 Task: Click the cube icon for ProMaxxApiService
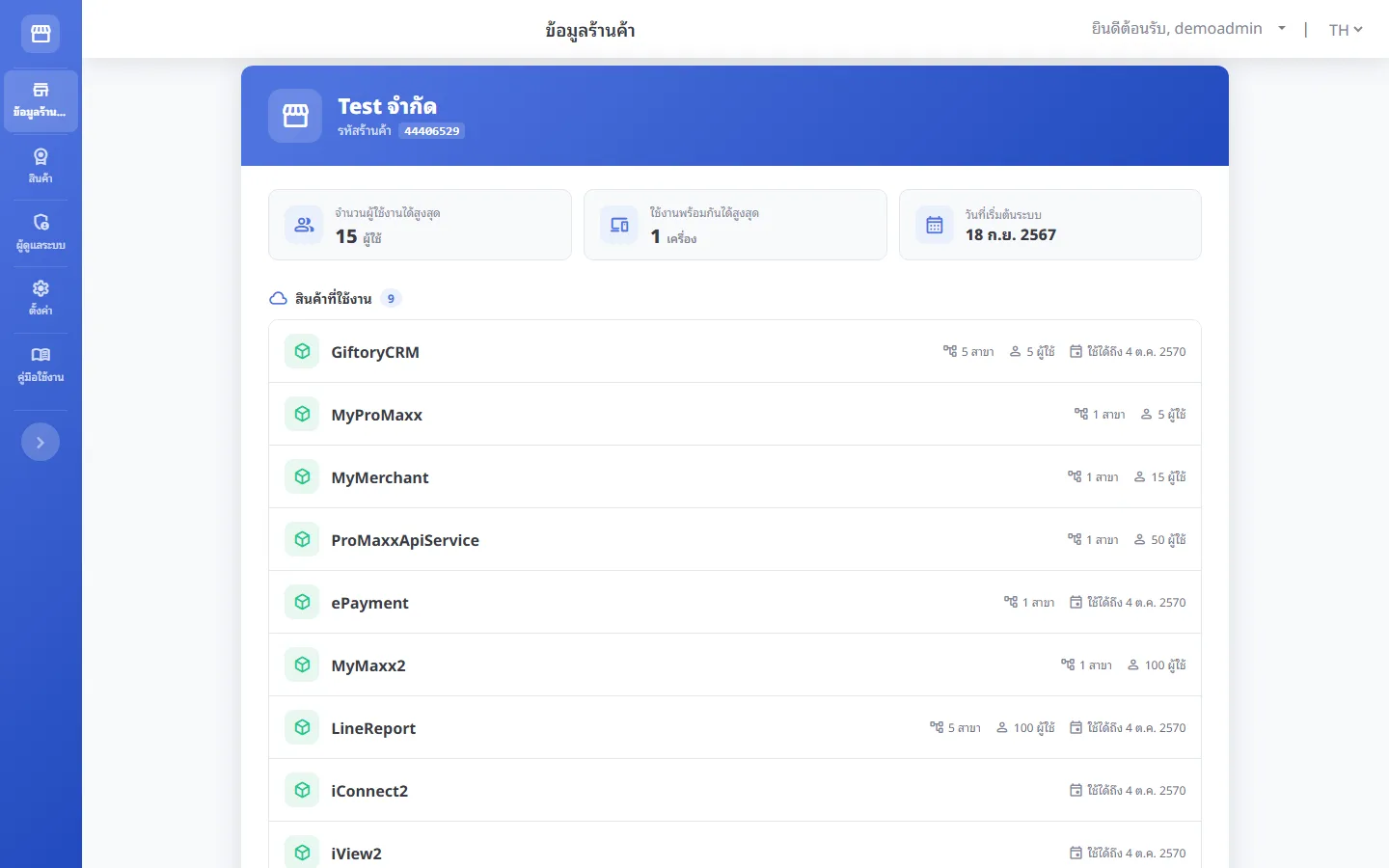[302, 539]
